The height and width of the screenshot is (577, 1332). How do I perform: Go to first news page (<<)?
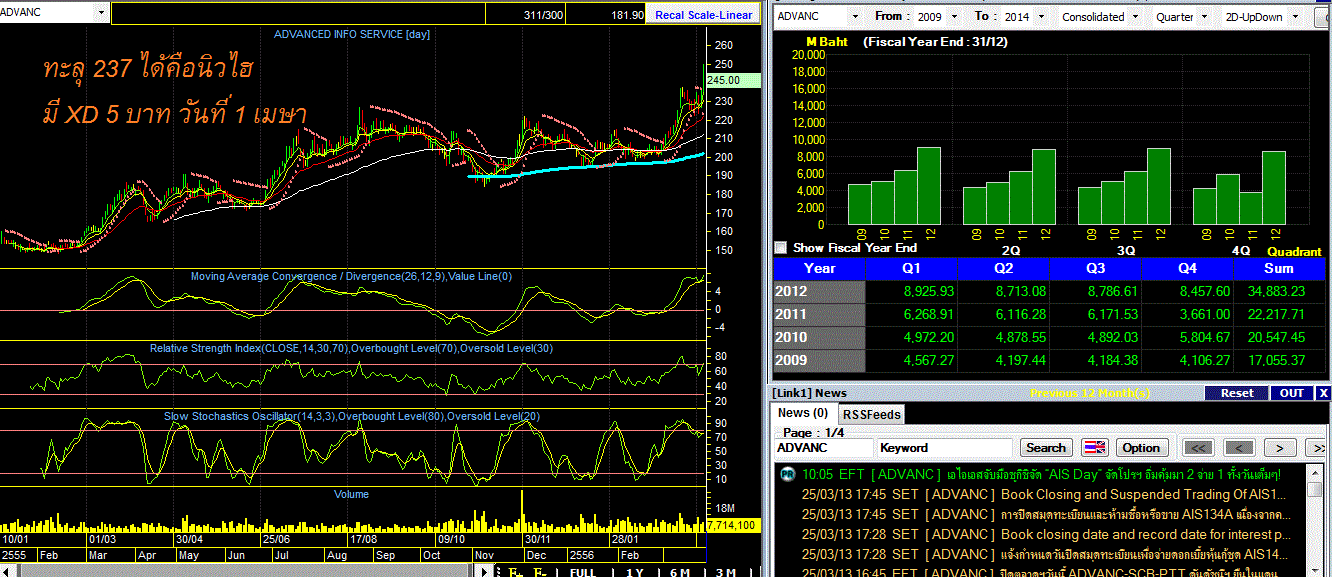[1198, 448]
